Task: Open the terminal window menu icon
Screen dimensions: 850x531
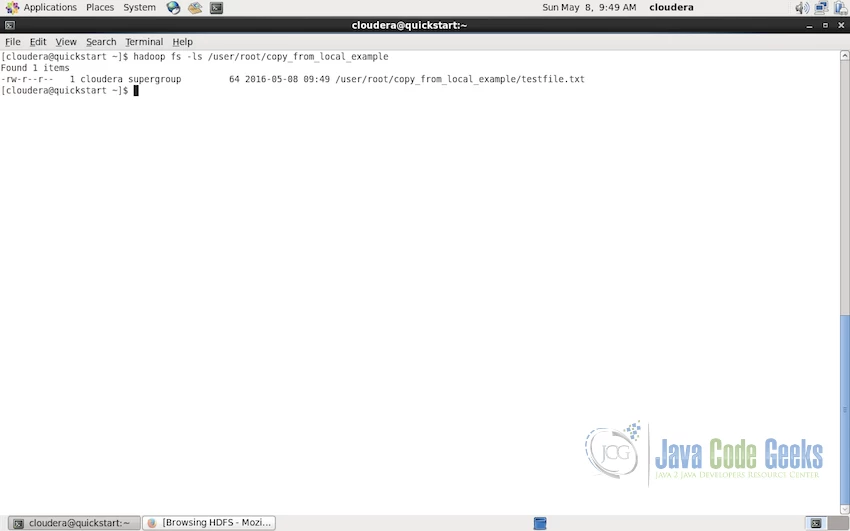Action: (x=10, y=25)
